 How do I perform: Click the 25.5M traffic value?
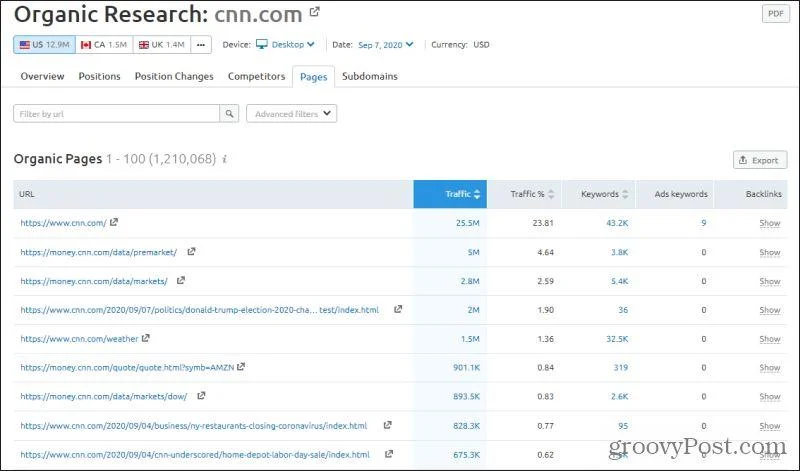pos(467,223)
